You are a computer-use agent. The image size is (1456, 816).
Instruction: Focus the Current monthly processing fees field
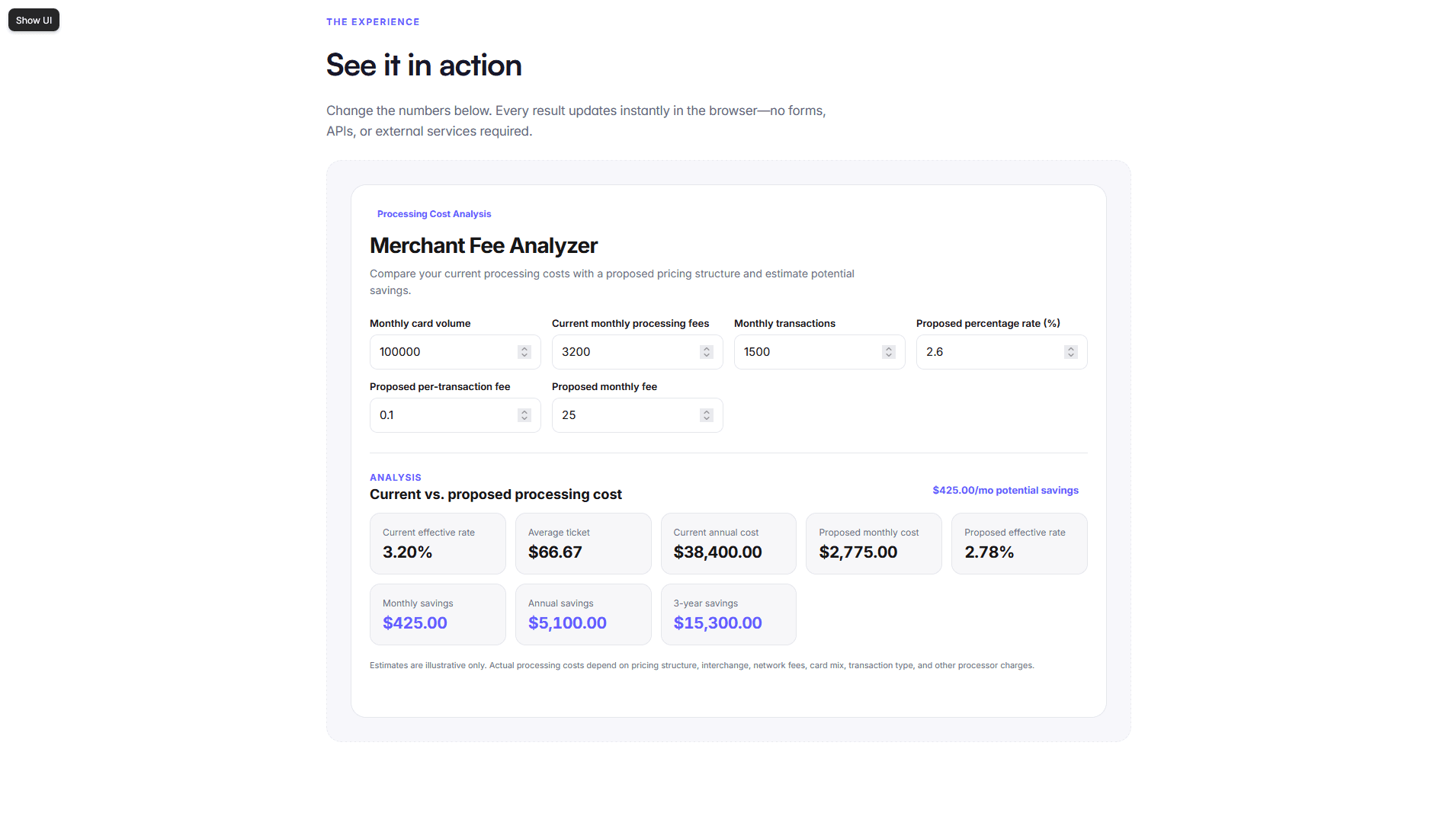click(x=637, y=352)
